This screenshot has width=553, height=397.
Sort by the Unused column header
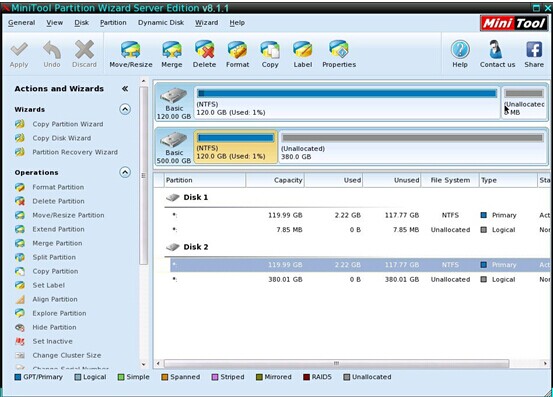[x=392, y=180]
